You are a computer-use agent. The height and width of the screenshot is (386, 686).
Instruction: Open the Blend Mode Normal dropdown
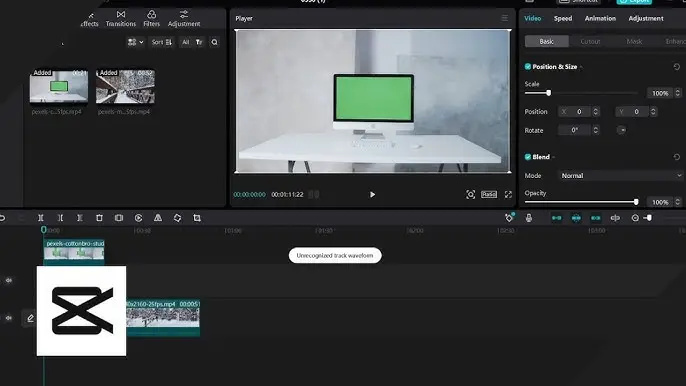(620, 175)
